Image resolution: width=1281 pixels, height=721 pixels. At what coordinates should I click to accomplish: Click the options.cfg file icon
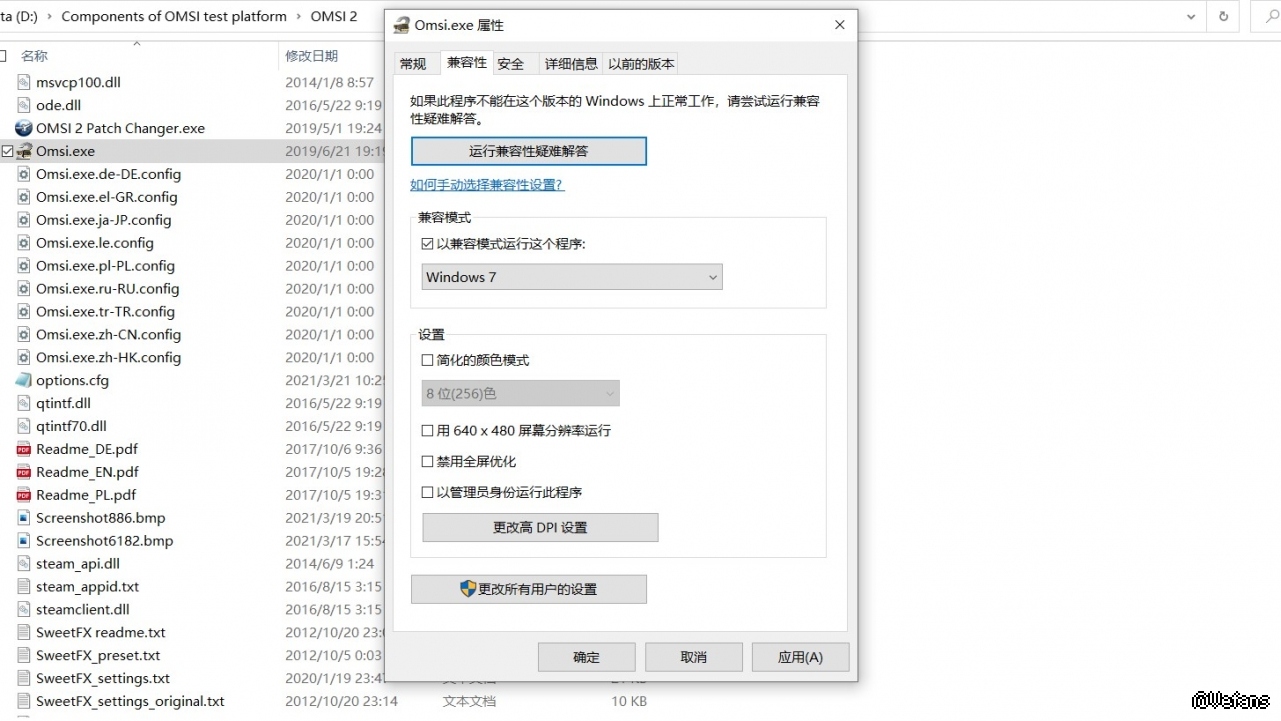click(24, 380)
